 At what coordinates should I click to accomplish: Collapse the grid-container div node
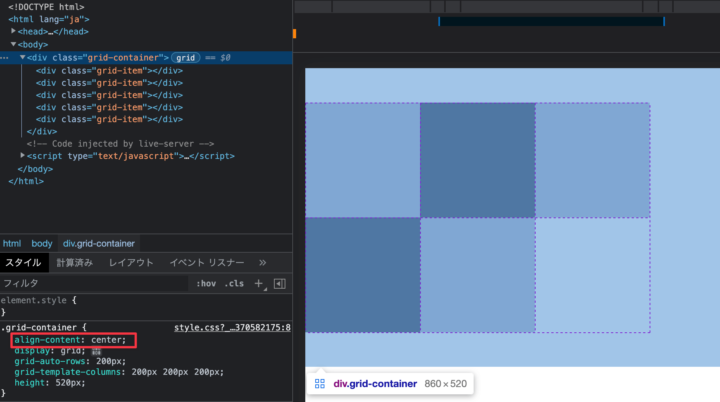tap(22, 57)
